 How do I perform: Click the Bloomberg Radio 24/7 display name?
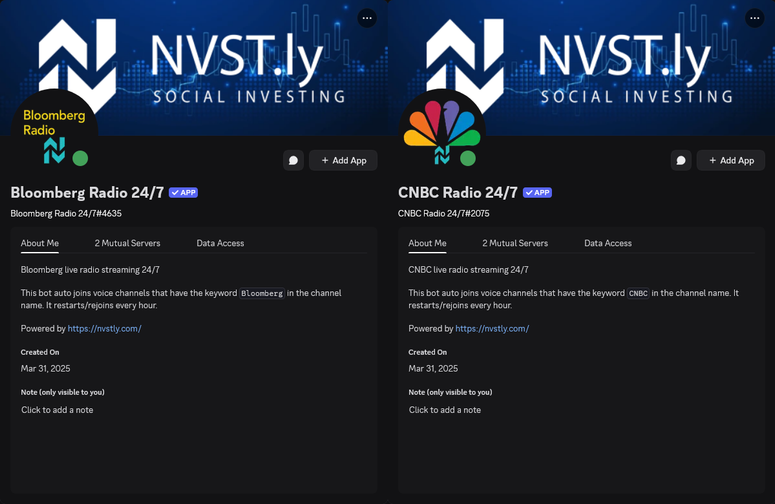87,192
